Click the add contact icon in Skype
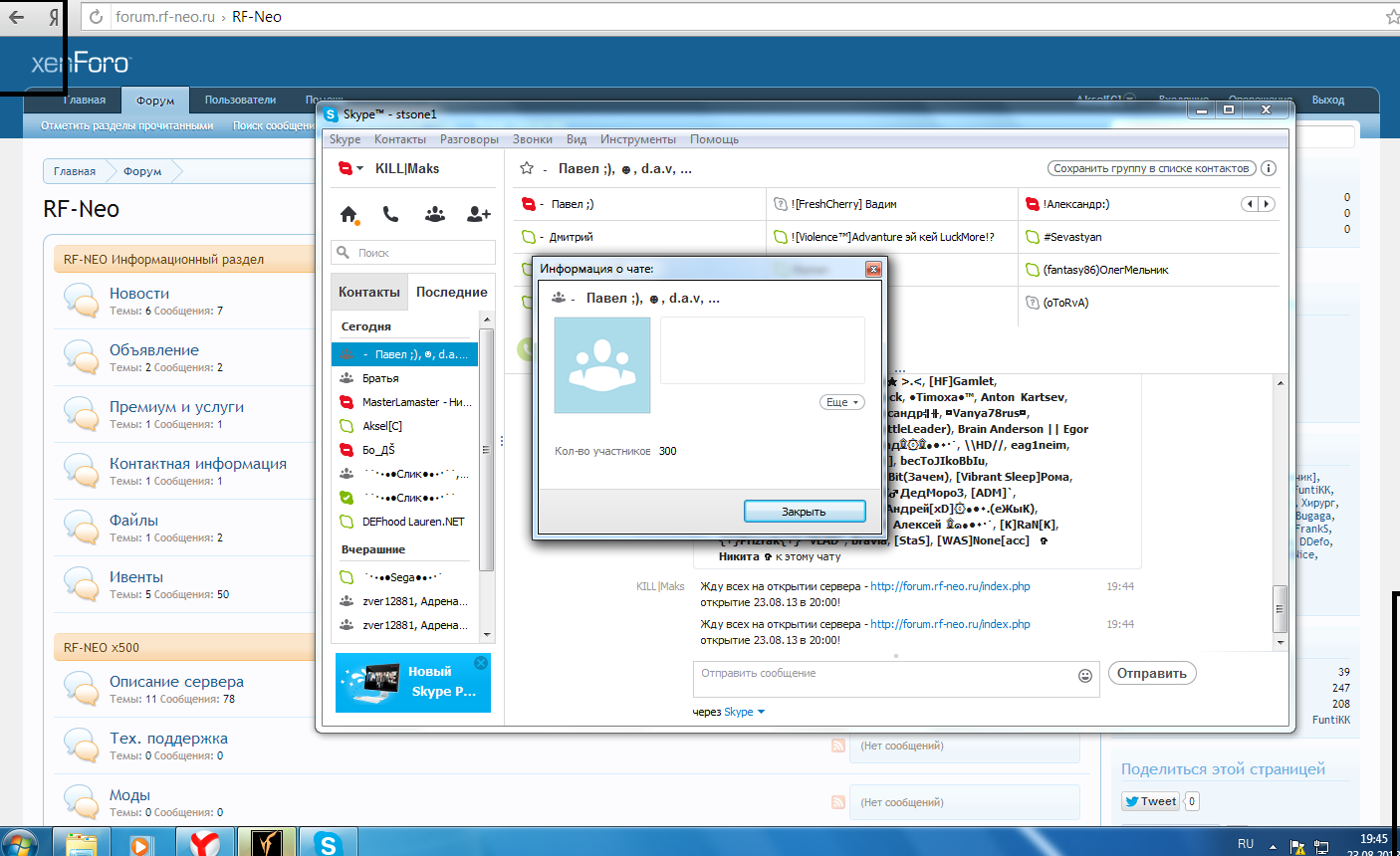1400x856 pixels. (x=479, y=214)
